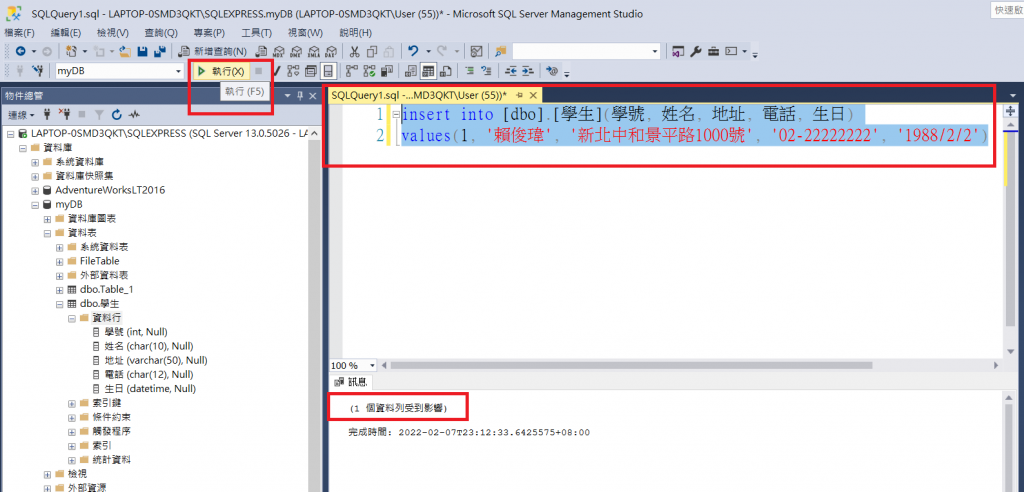Click the Increase Indent icon
The width and height of the screenshot is (1024, 492).
click(x=528, y=71)
